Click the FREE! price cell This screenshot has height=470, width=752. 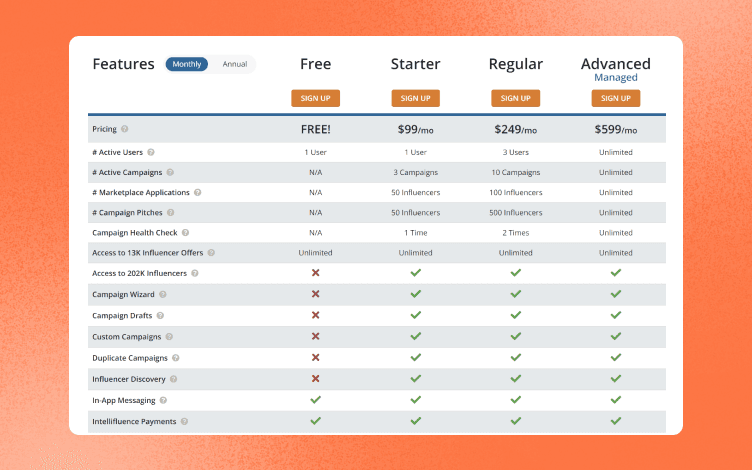pos(316,129)
